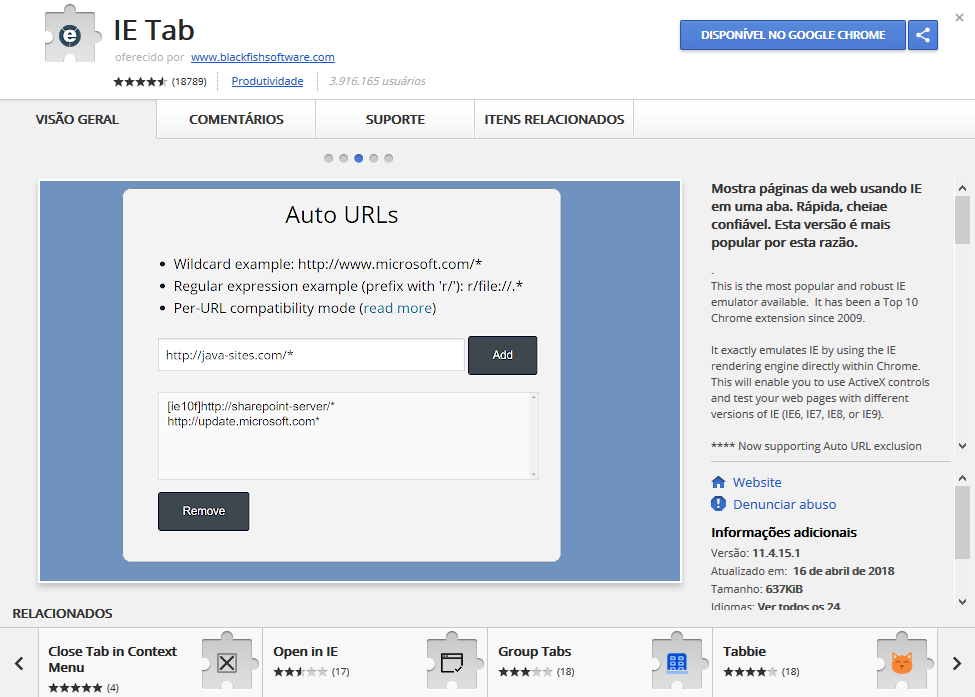Click Ver todos os 24 languages link
This screenshot has width=975, height=697.
(798, 606)
